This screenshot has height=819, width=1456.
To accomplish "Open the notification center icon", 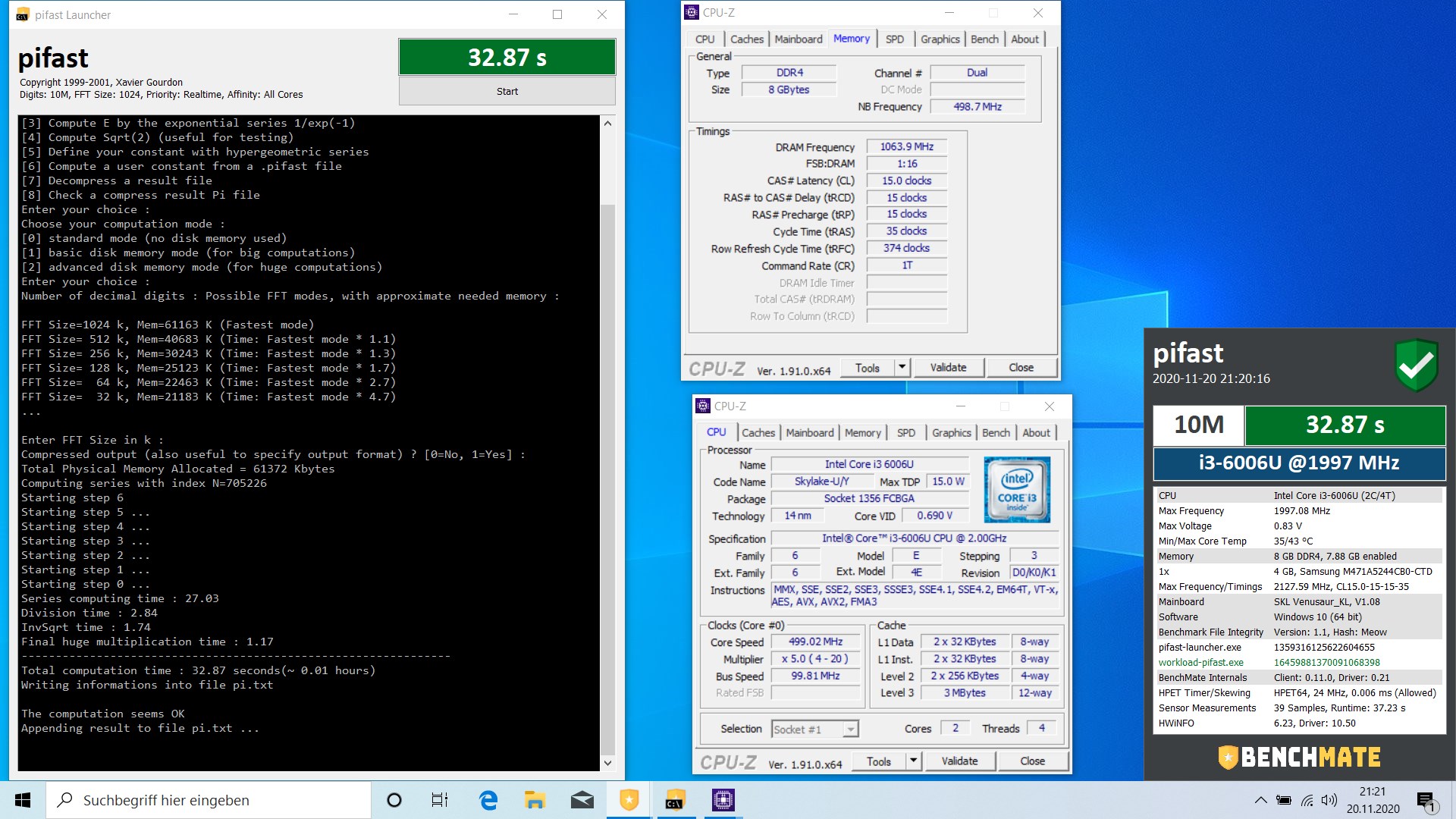I will (1426, 801).
